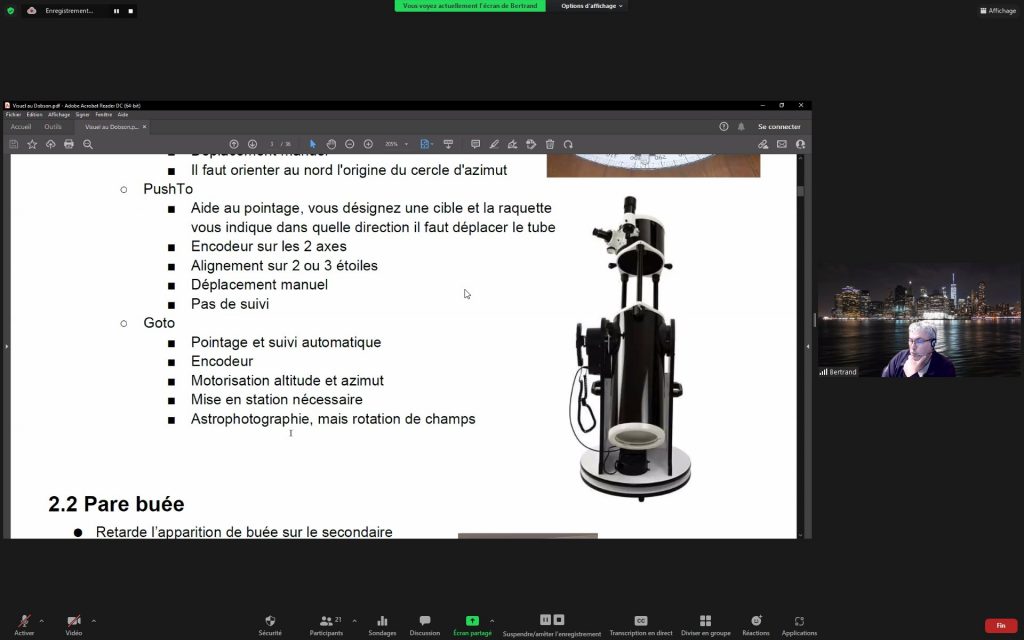
Task: Click the Se connecter button
Action: [x=779, y=127]
